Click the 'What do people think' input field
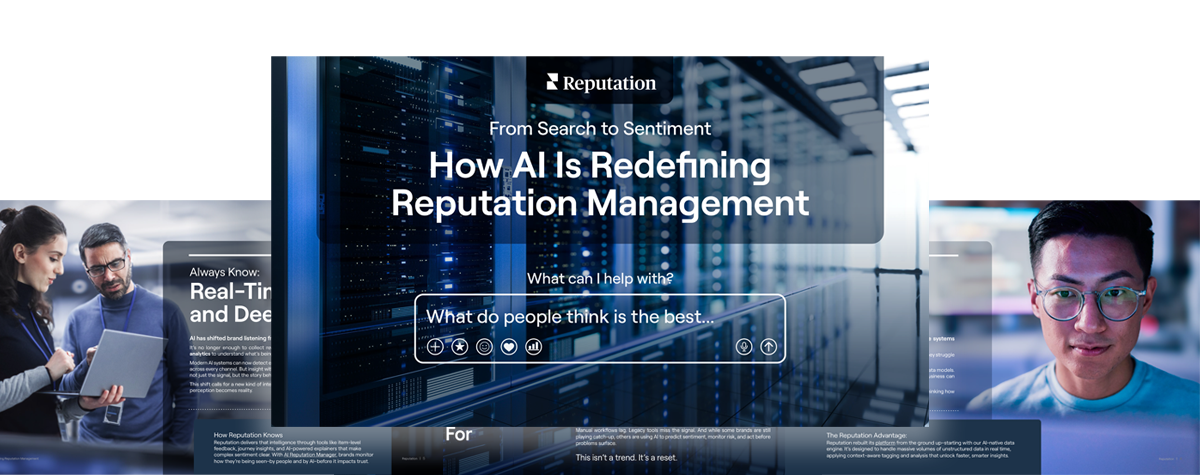The height and width of the screenshot is (475, 1200). pos(570,317)
